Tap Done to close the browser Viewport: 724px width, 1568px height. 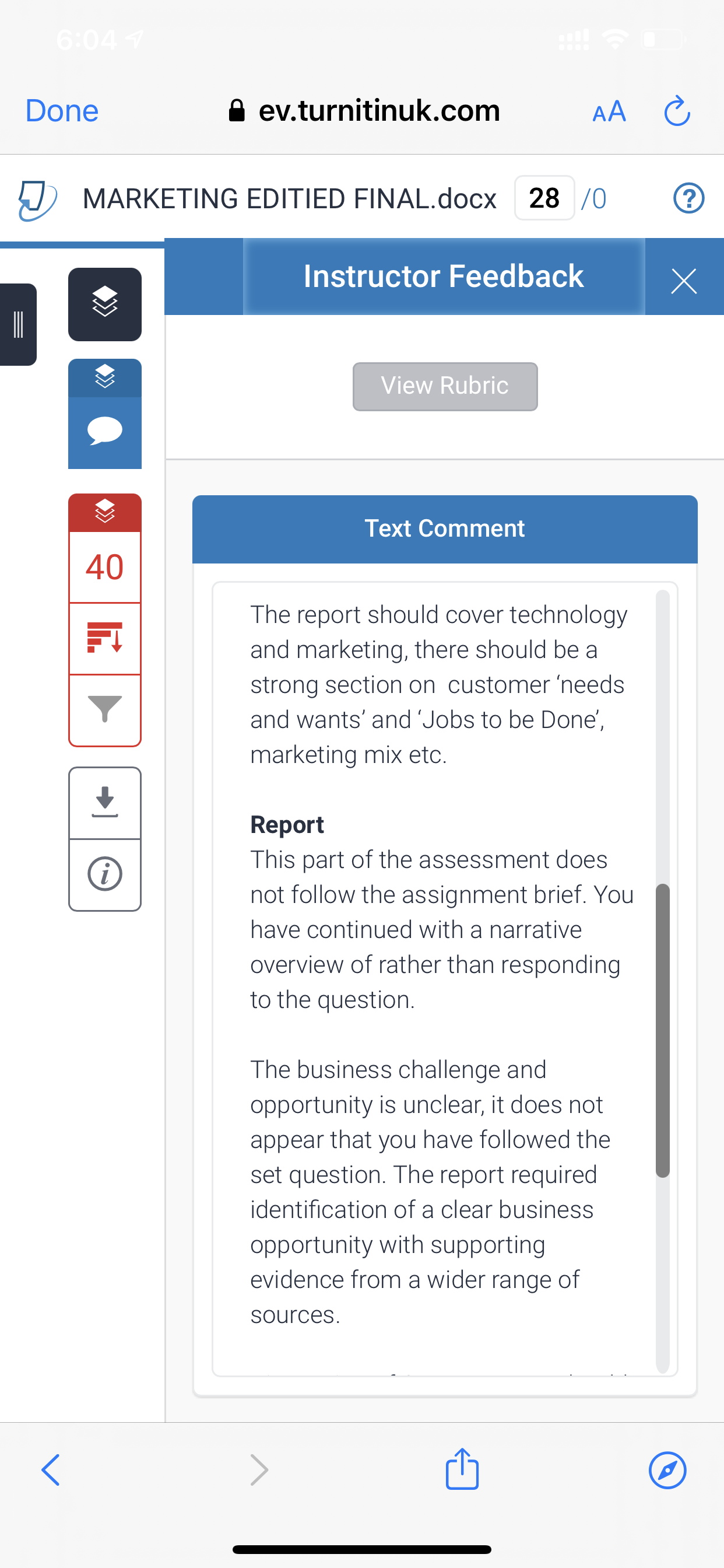point(62,111)
